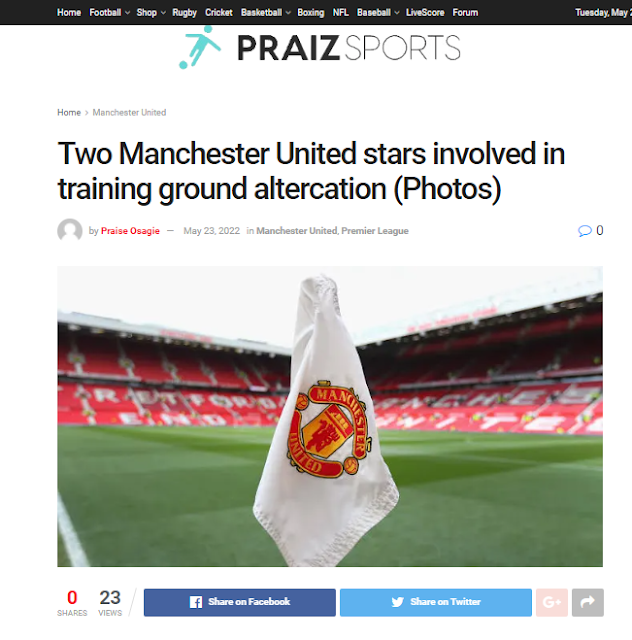Open the Manchester United breadcrumb link
This screenshot has width=632, height=640.
point(129,113)
